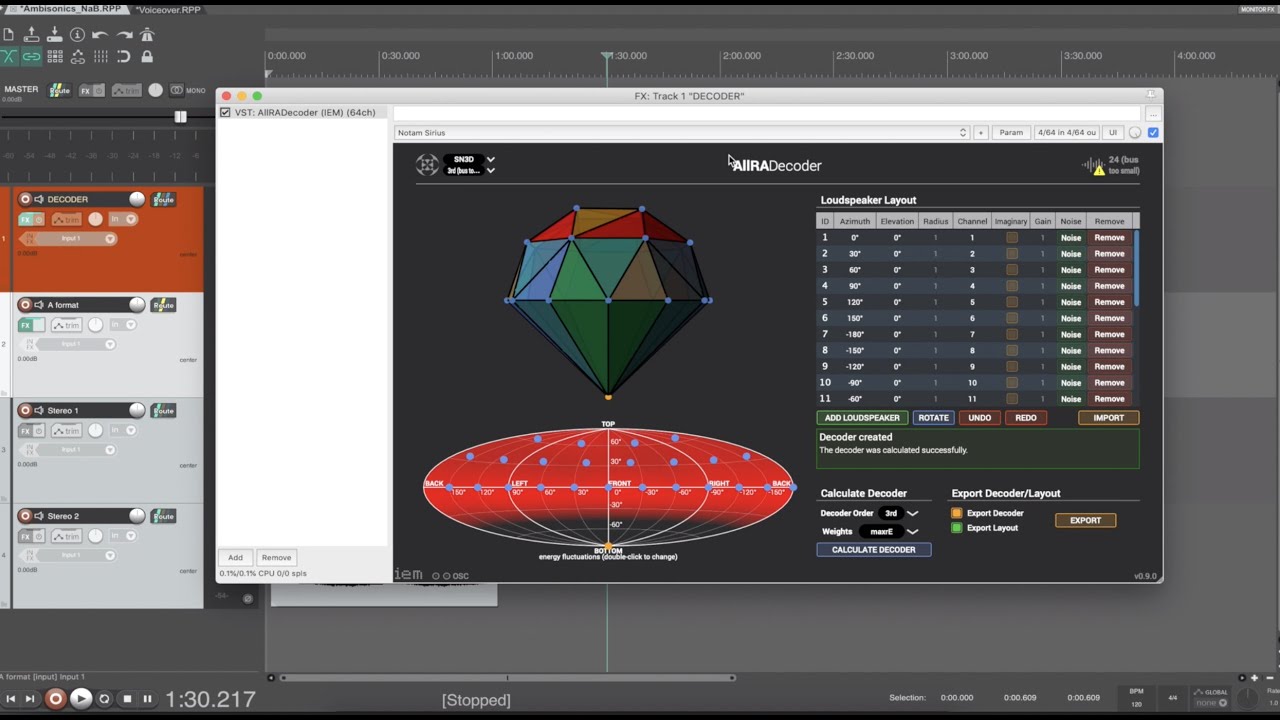
Task: Click the plugin UNDO button
Action: pyautogui.click(x=980, y=418)
